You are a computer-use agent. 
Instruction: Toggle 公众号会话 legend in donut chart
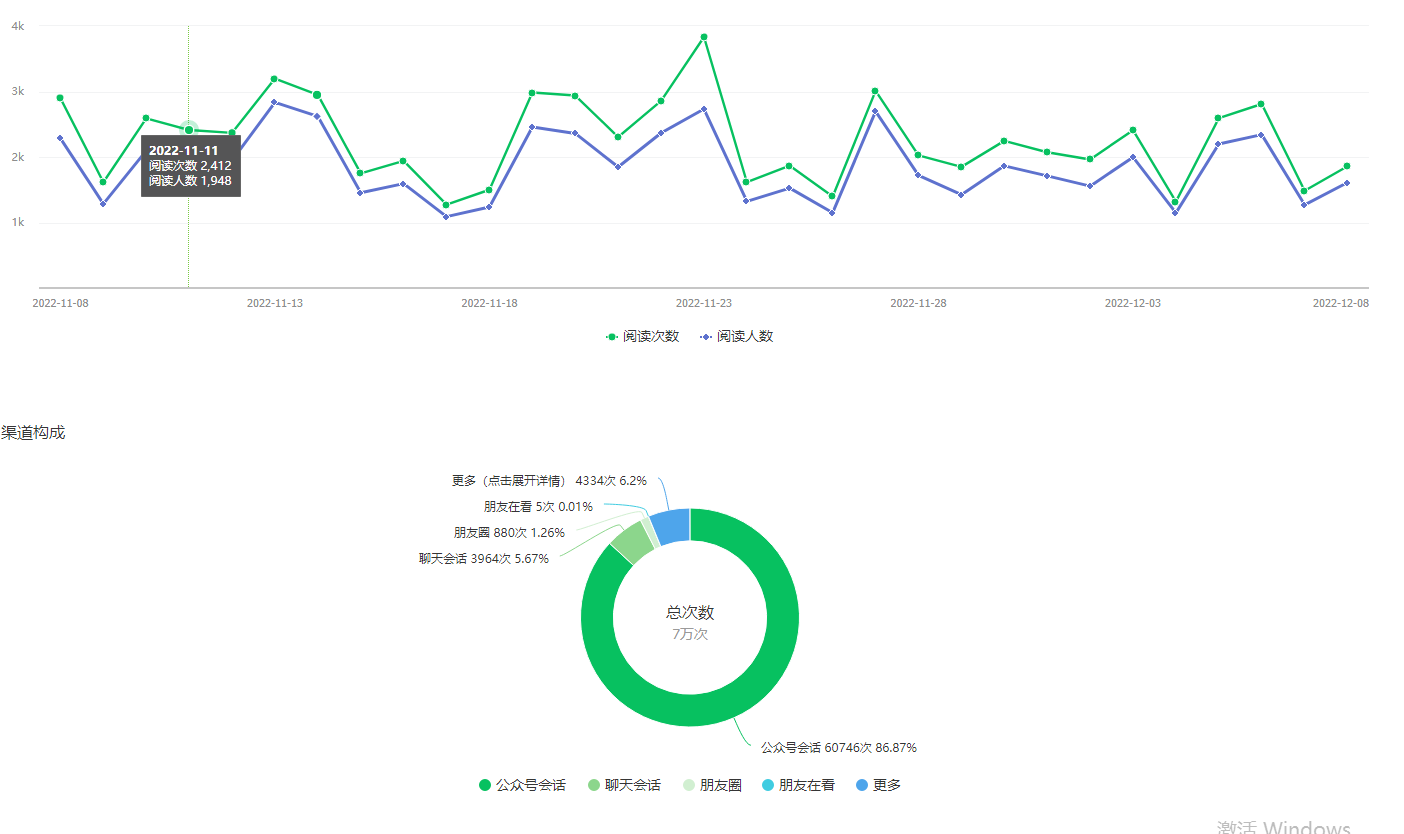click(x=522, y=785)
